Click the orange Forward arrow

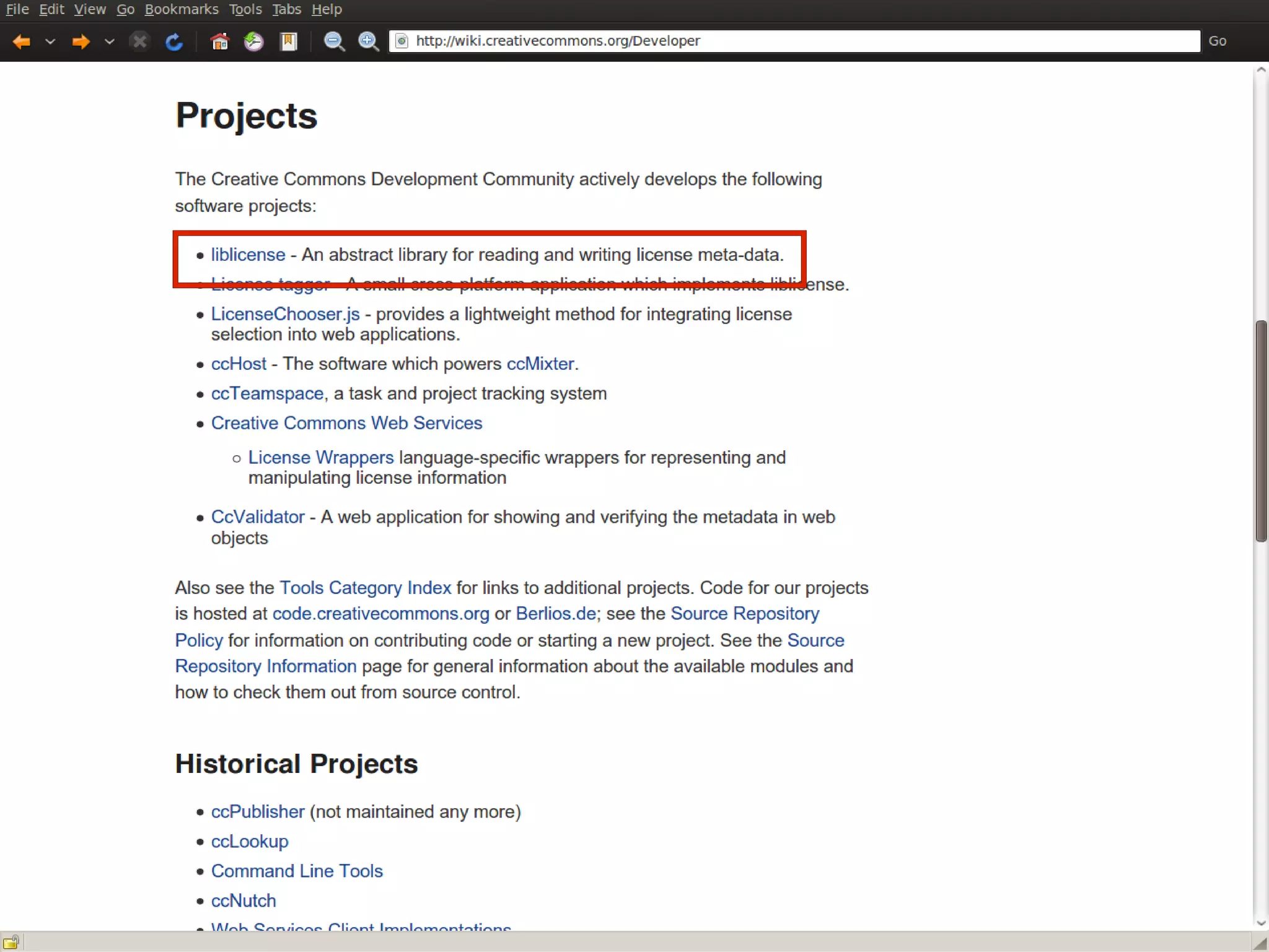pos(81,41)
